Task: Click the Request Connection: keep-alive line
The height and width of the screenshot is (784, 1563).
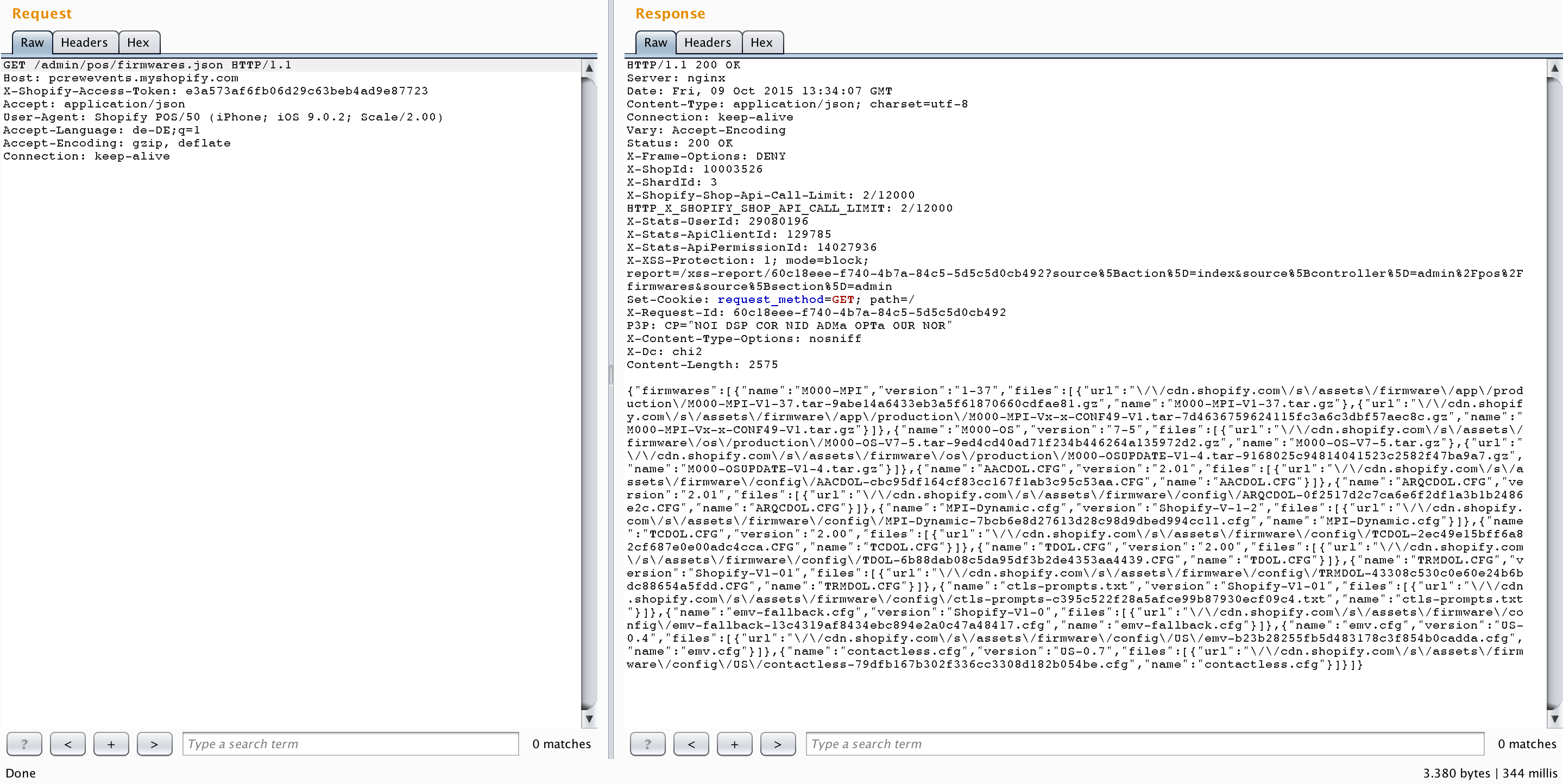Action: tap(87, 156)
